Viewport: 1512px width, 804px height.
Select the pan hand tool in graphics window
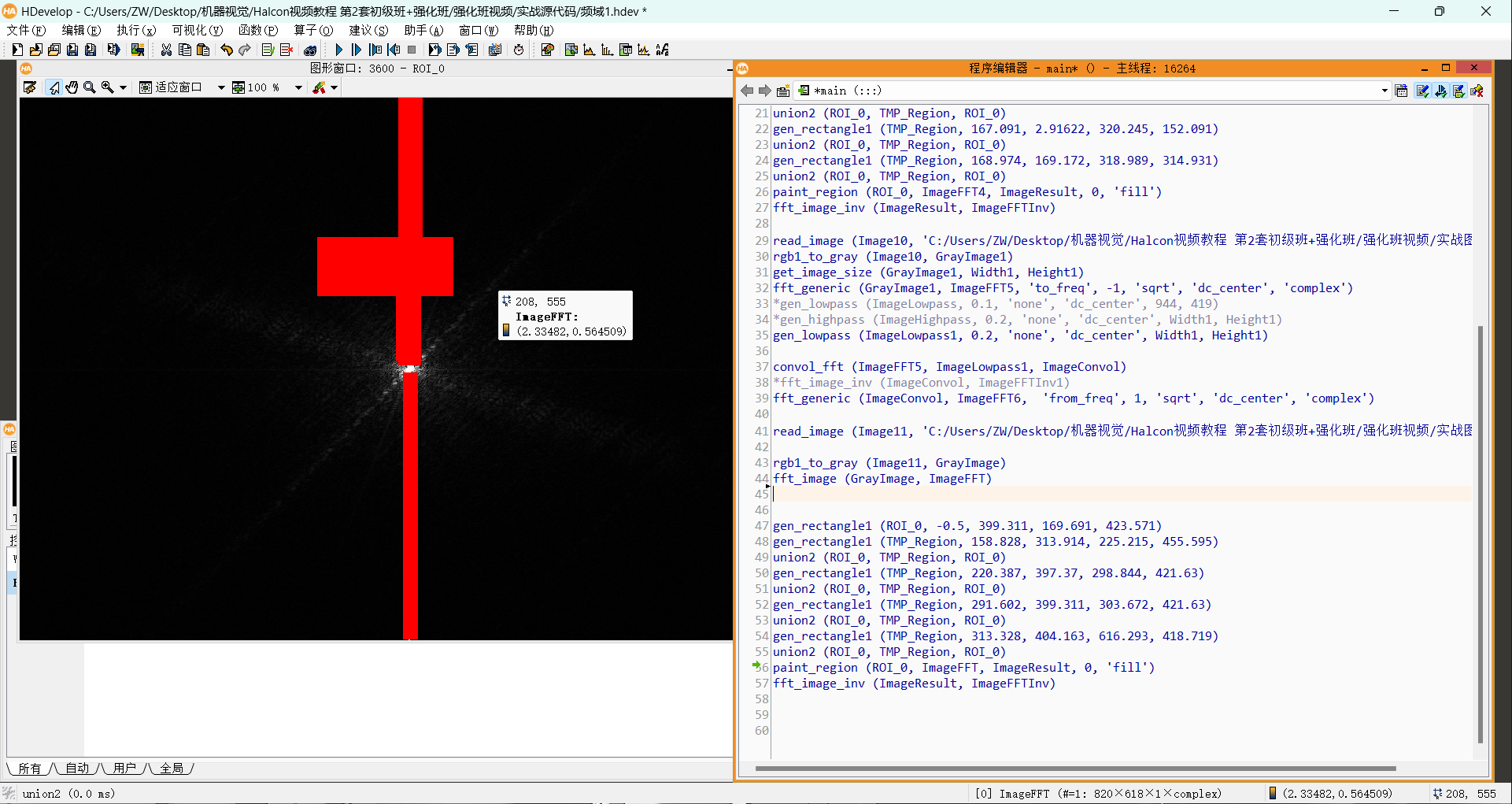72,87
